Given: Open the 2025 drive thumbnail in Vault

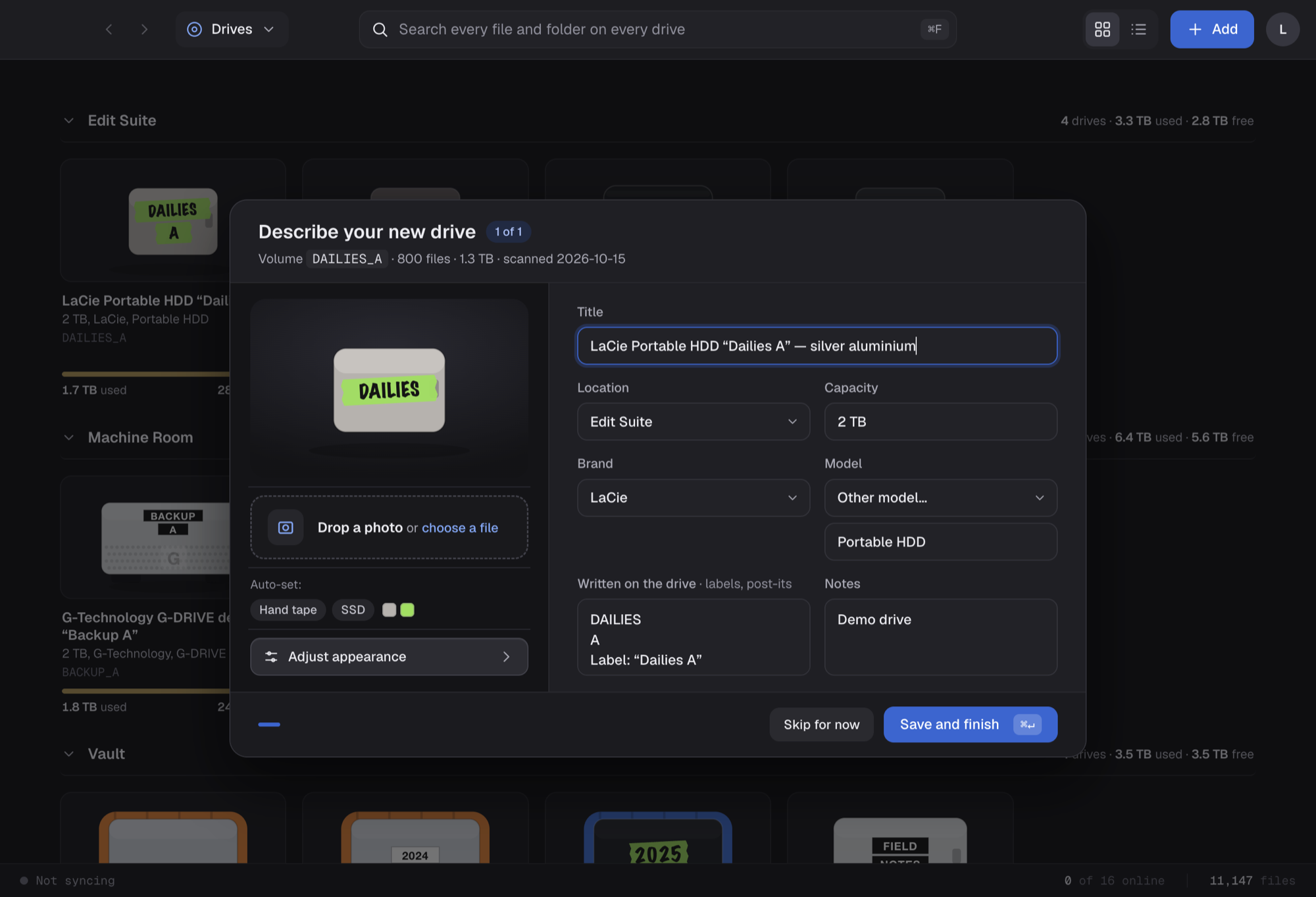Looking at the screenshot, I should [x=657, y=837].
